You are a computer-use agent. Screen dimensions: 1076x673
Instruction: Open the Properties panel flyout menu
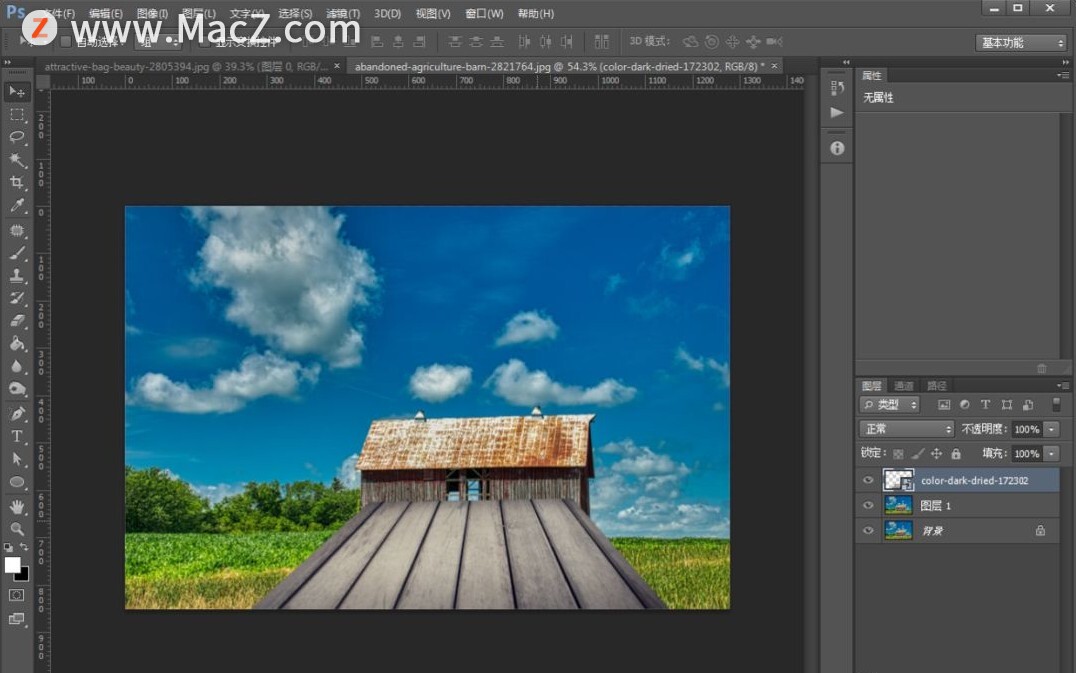(1062, 75)
